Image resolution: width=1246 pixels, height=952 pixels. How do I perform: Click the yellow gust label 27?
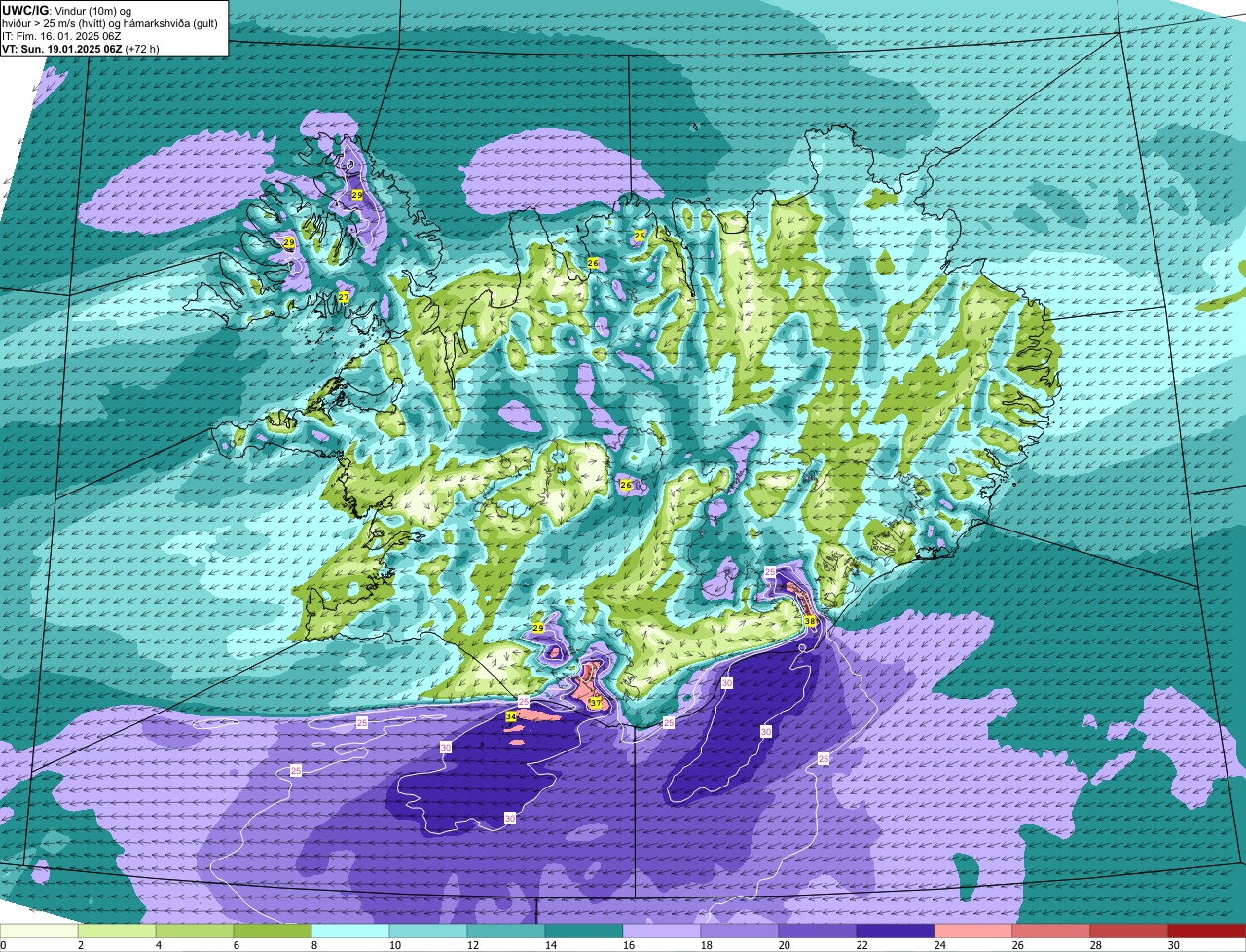[x=344, y=297]
